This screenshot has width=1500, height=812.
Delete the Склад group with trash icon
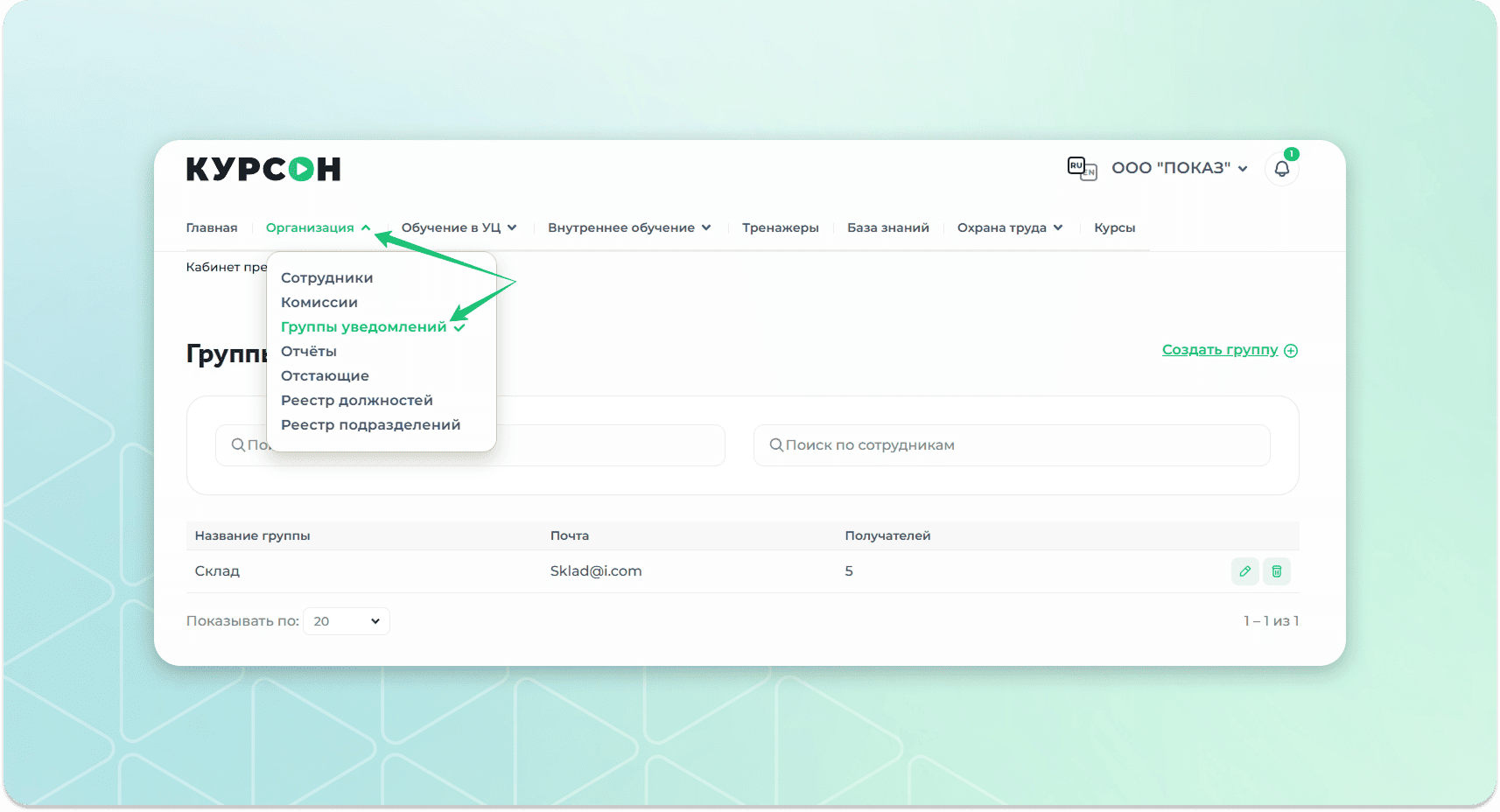pos(1277,571)
